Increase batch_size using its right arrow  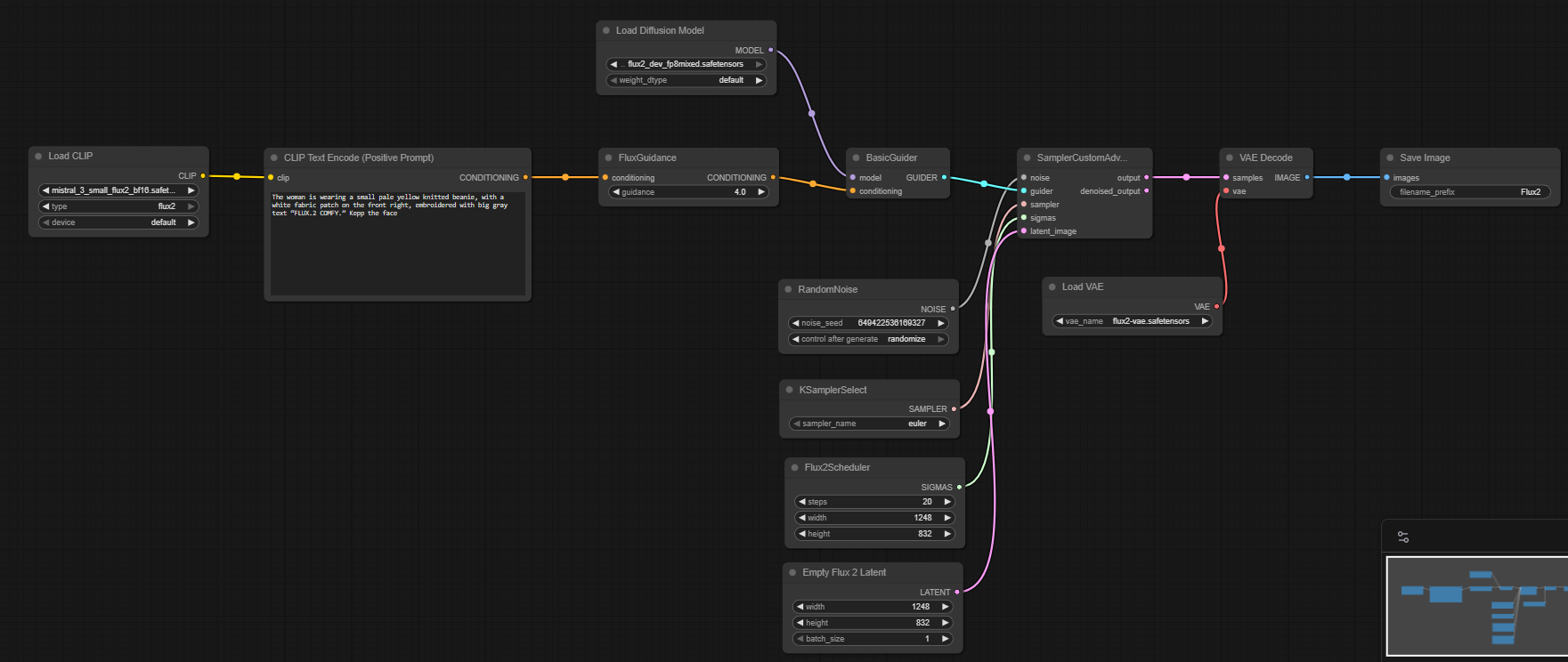[x=946, y=639]
